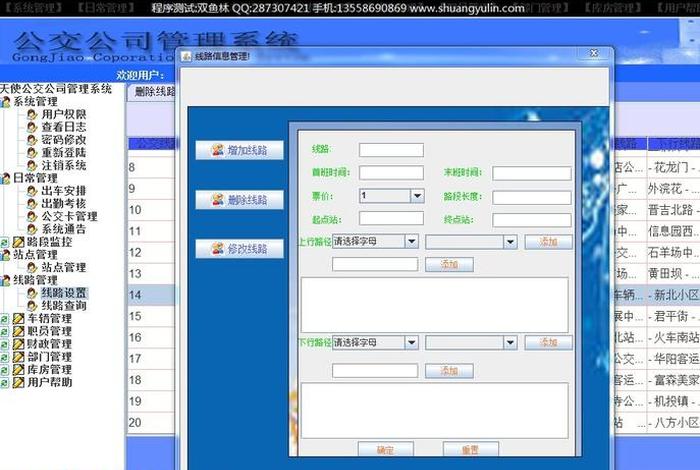
Task: Open the 下行路径 station dropdown
Action: pos(510,343)
